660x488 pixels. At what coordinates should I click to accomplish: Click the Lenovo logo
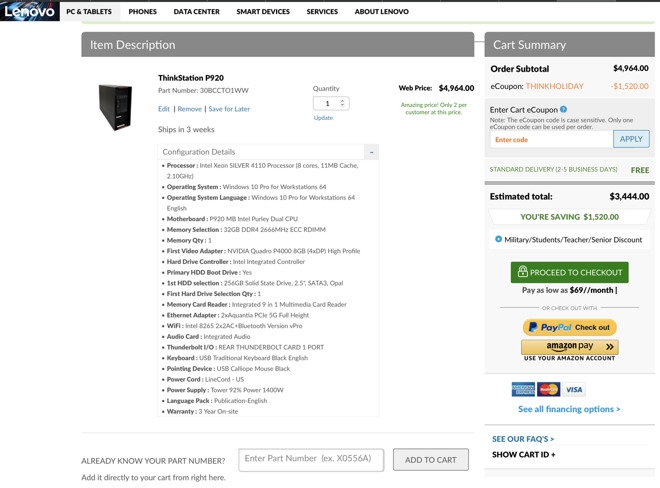click(x=29, y=11)
